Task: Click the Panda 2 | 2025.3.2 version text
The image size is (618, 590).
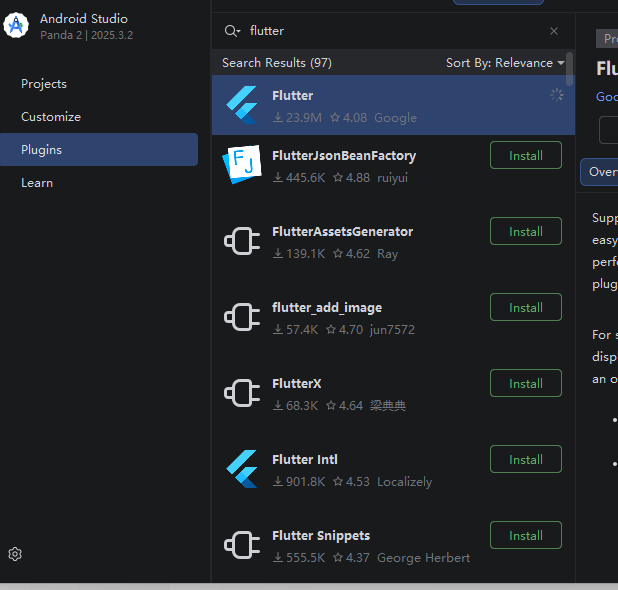Action: 86,35
